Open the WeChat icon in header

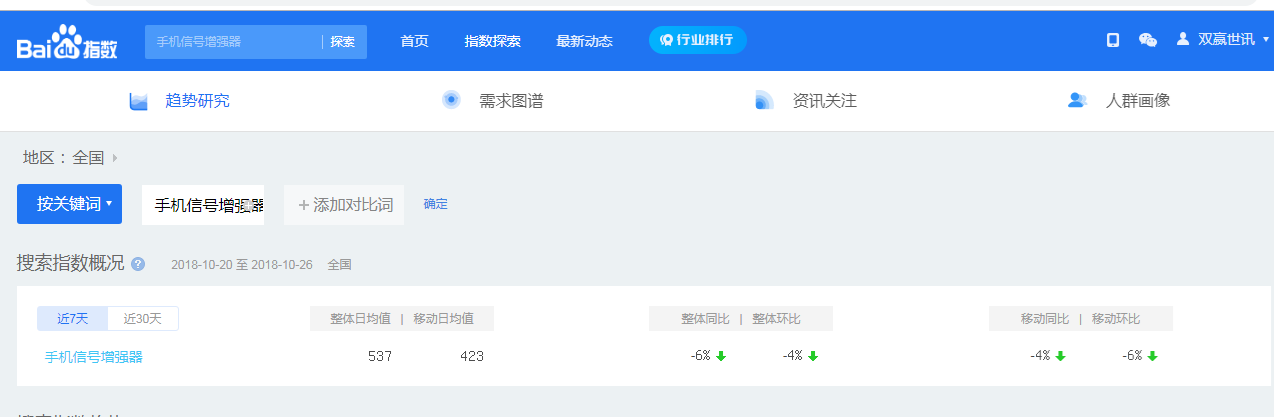(x=1148, y=40)
